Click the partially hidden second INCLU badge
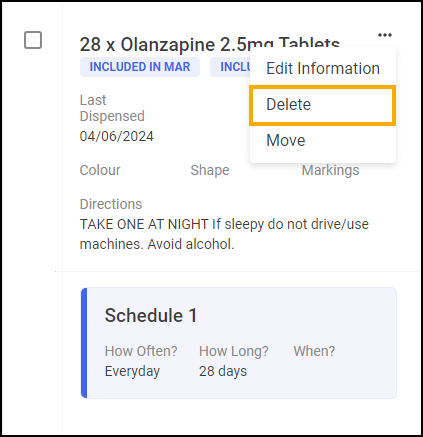This screenshot has width=423, height=437. click(x=231, y=67)
